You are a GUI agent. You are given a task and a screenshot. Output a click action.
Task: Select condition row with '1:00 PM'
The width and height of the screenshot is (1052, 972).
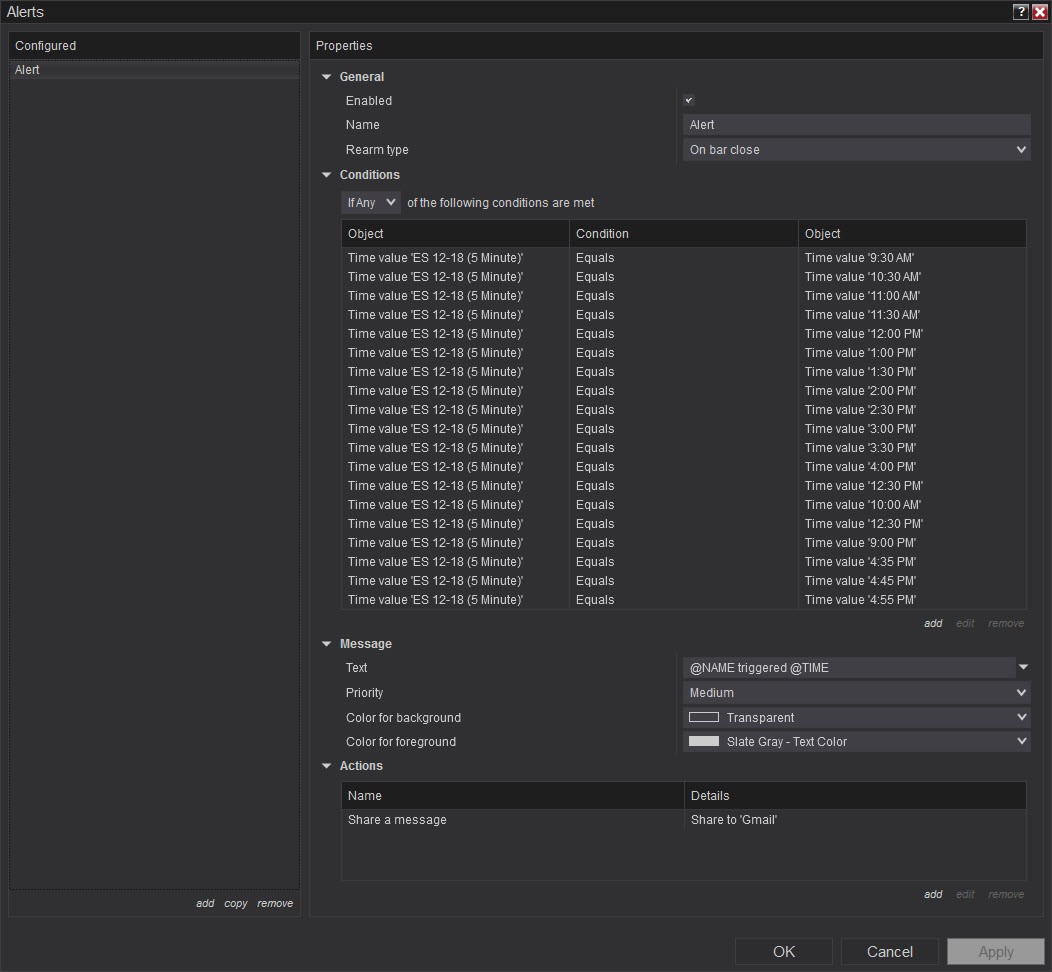click(684, 353)
